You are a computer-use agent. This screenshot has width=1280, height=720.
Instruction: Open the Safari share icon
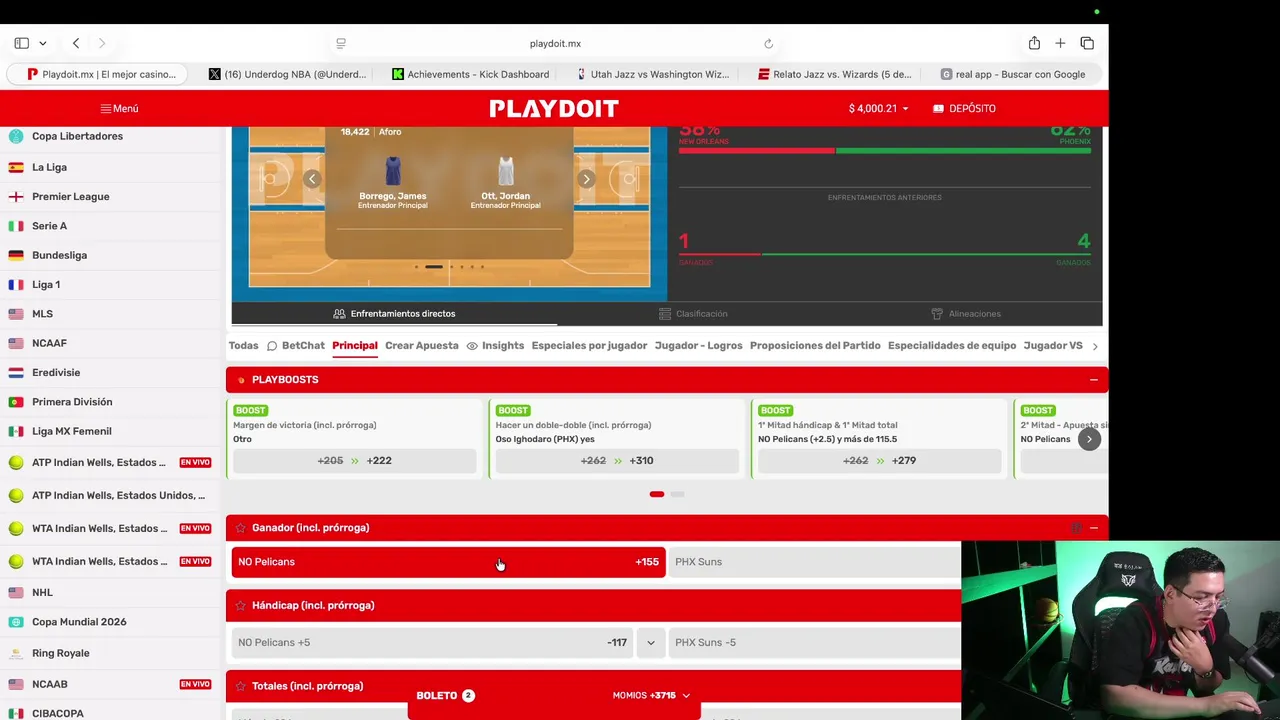click(x=1034, y=43)
